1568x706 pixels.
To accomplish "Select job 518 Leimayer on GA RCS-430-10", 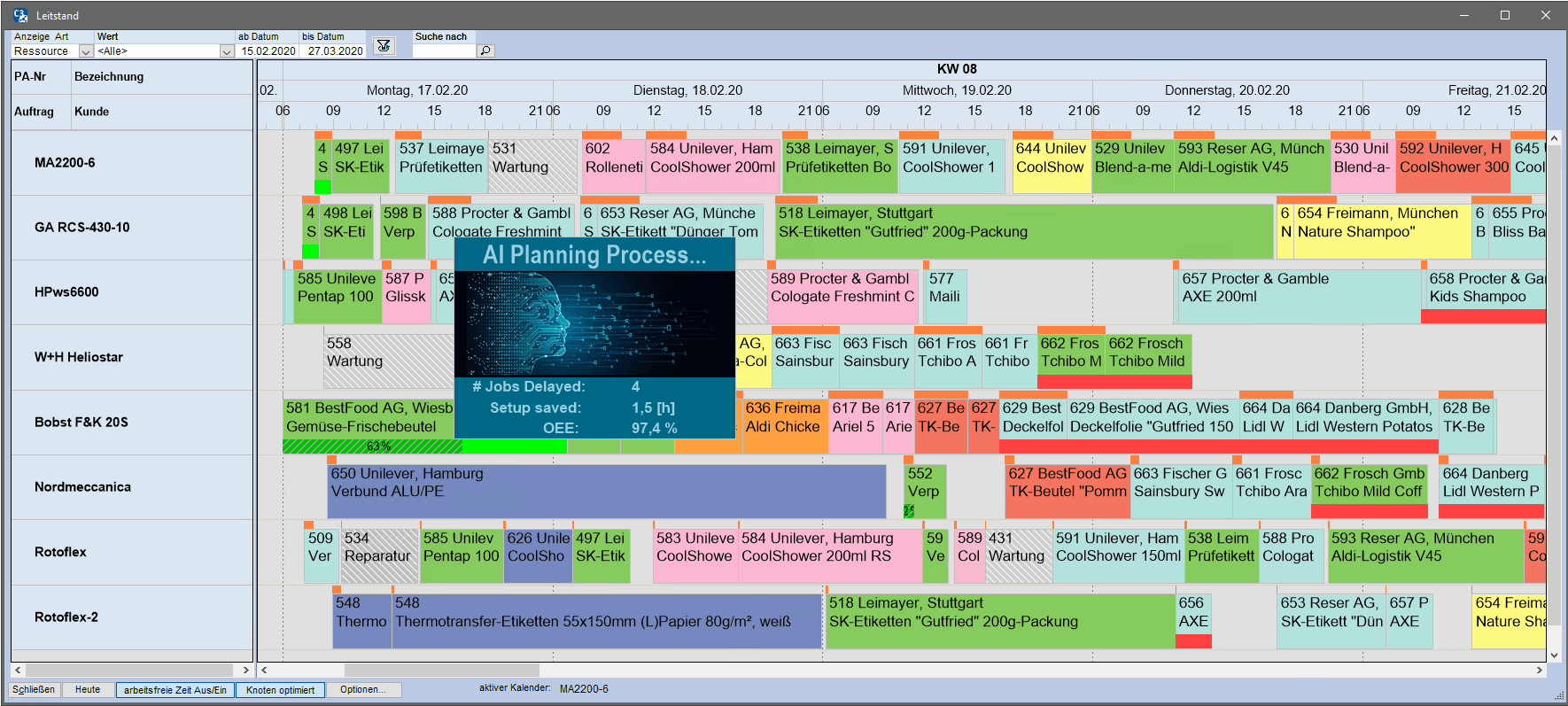I will coord(1024,231).
